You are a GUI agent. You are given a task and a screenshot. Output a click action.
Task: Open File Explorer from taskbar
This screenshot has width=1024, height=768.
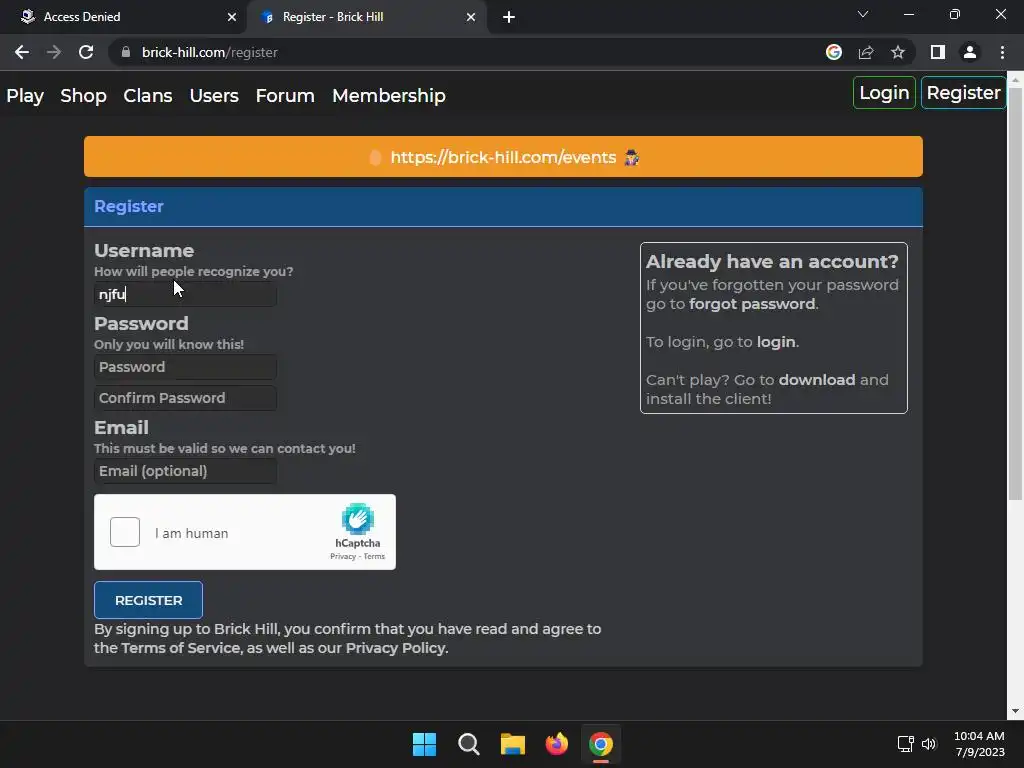tap(513, 744)
